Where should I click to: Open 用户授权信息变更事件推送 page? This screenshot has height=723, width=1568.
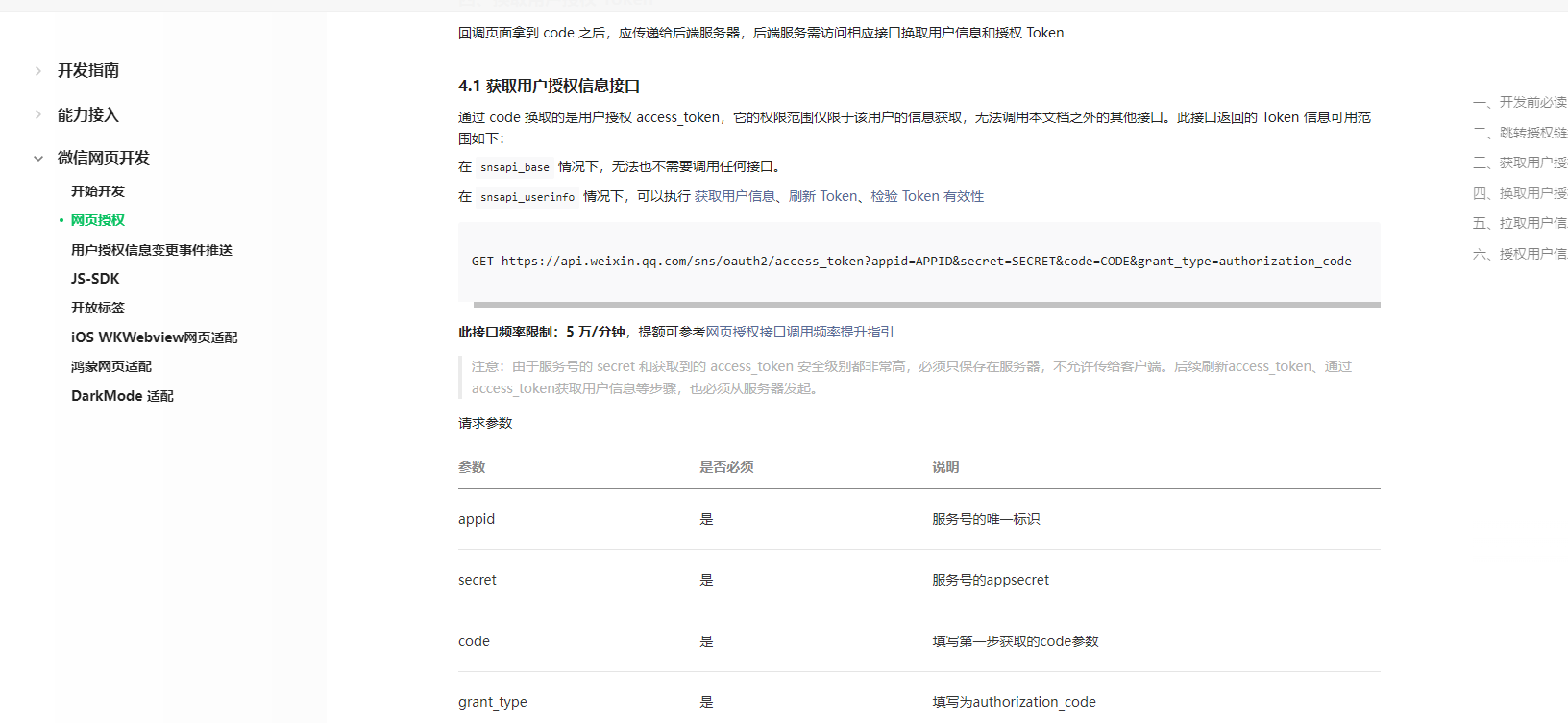152,250
